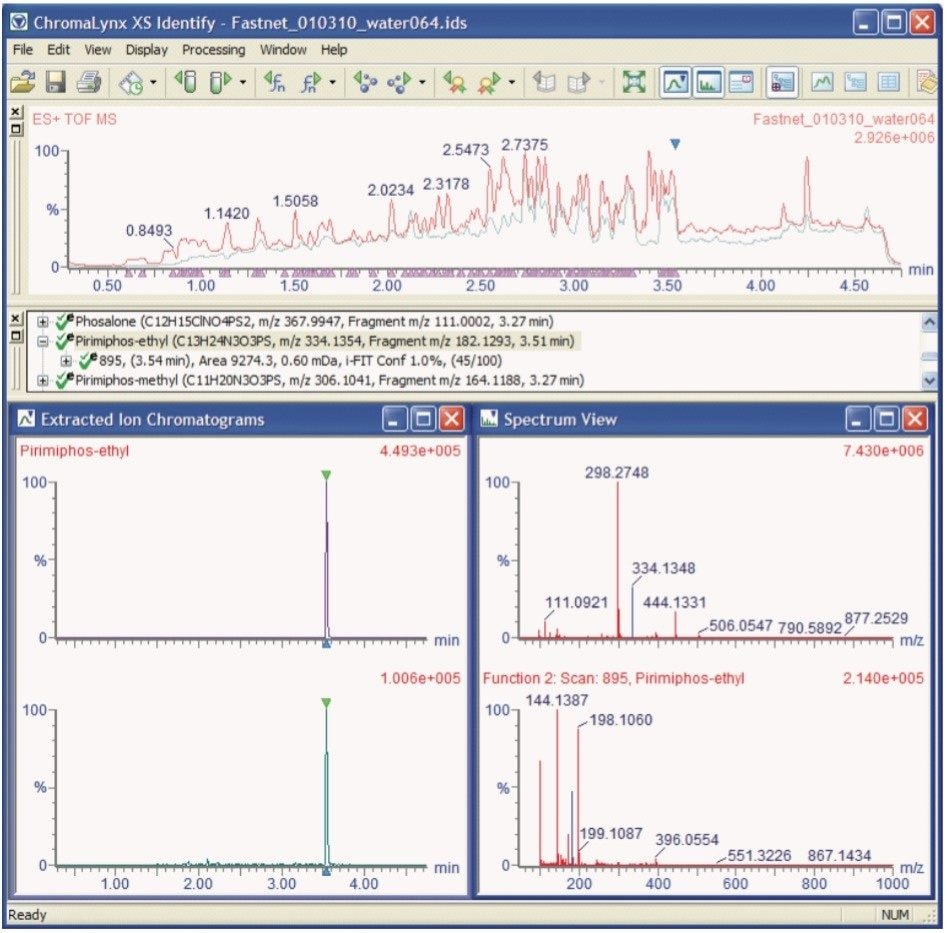Viewport: 947px width, 933px height.
Task: Go to previous compound molecule icon
Action: [x=365, y=82]
